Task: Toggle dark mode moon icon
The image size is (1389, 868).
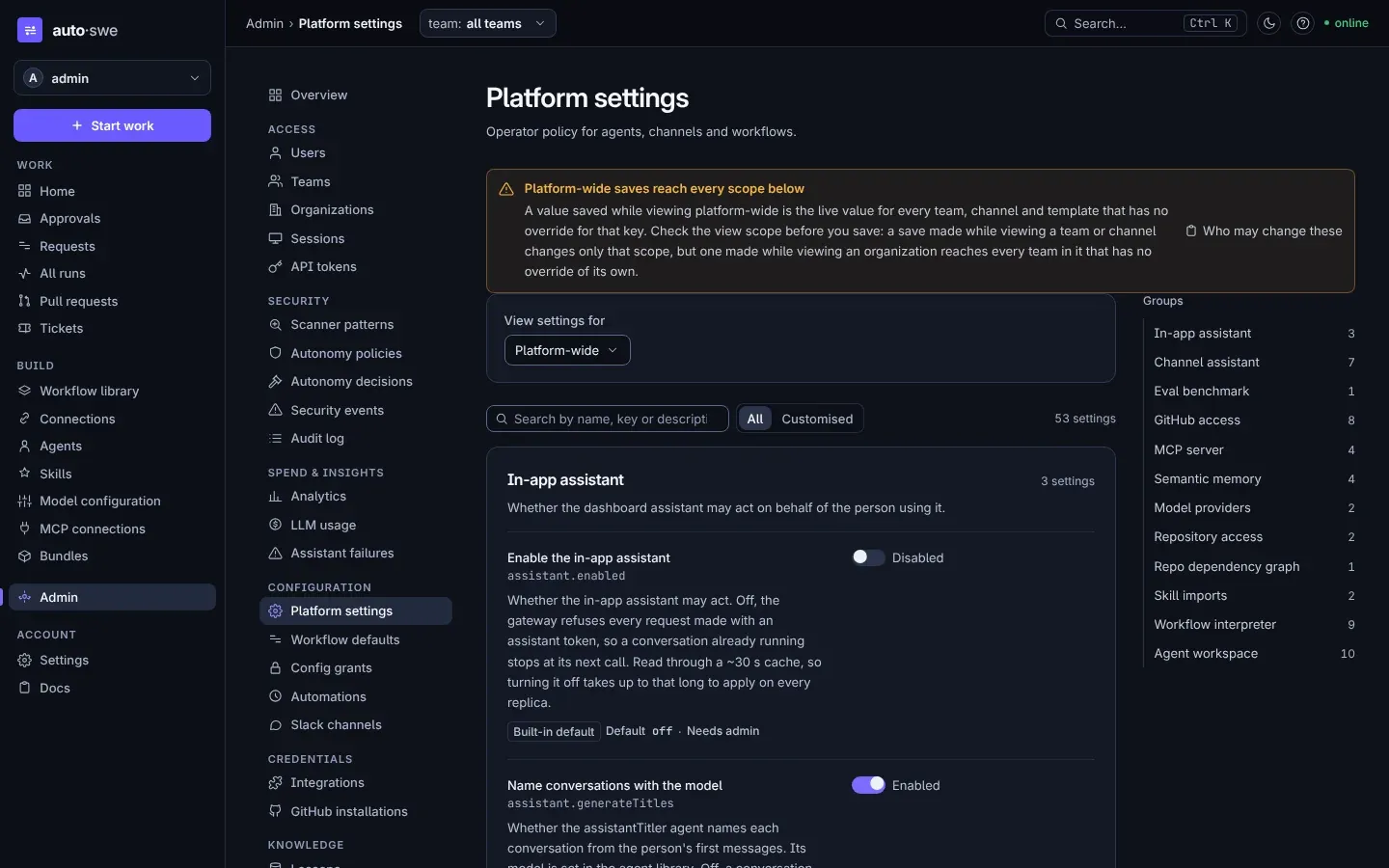Action: 1269,23
